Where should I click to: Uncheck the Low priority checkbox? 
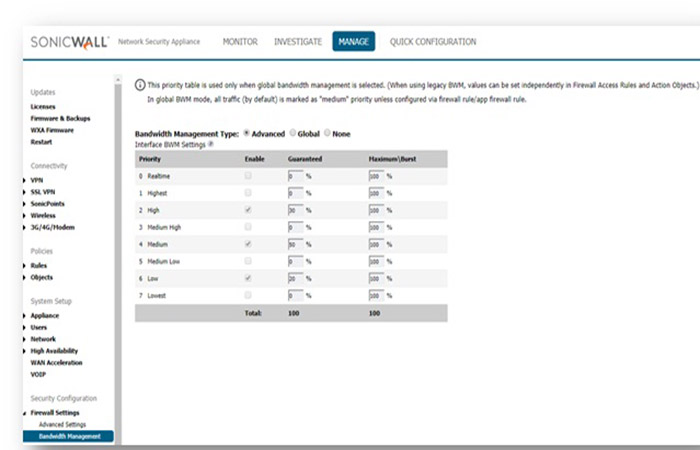pyautogui.click(x=248, y=278)
